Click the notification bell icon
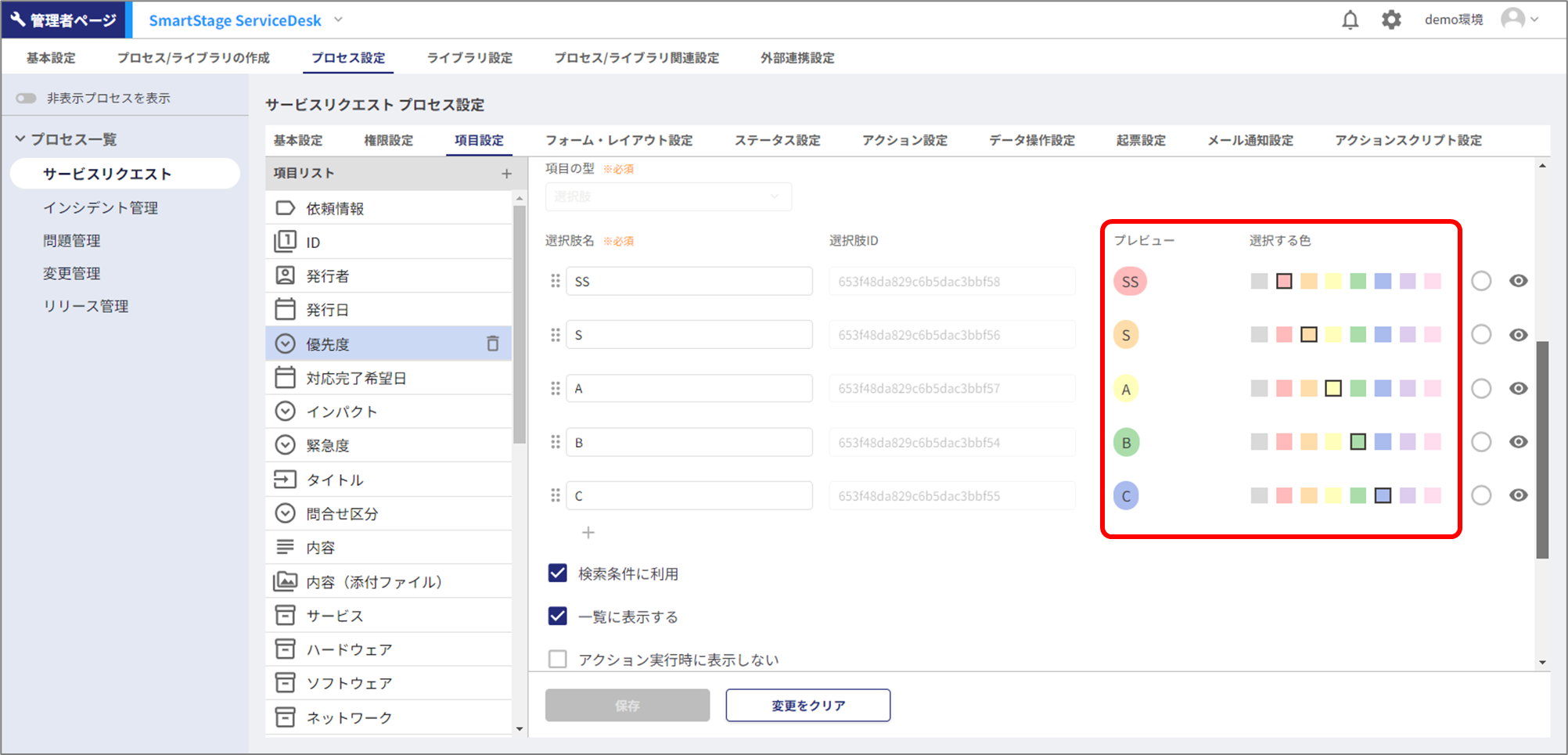This screenshot has height=755, width=1568. click(1350, 20)
